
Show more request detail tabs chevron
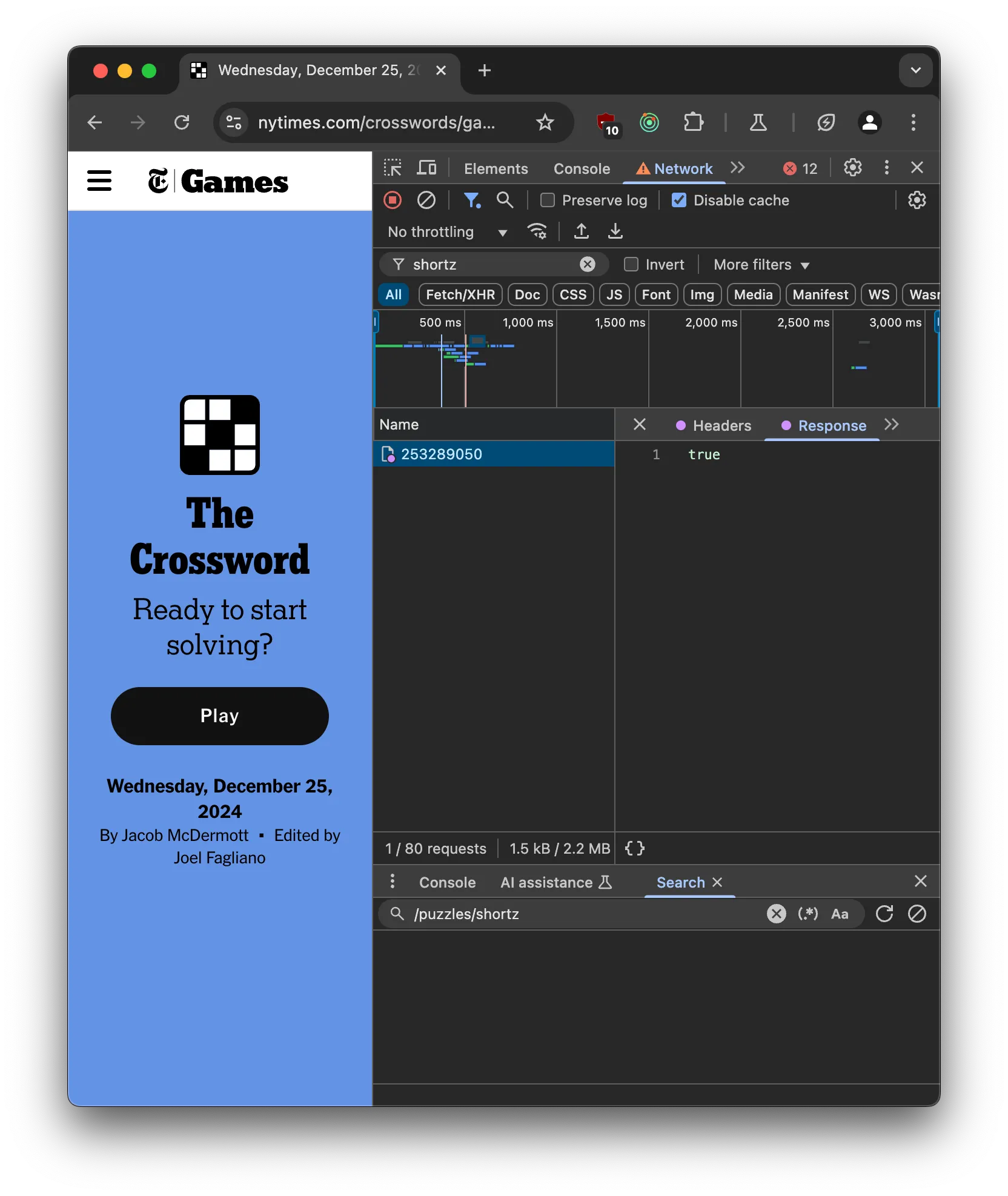891,425
